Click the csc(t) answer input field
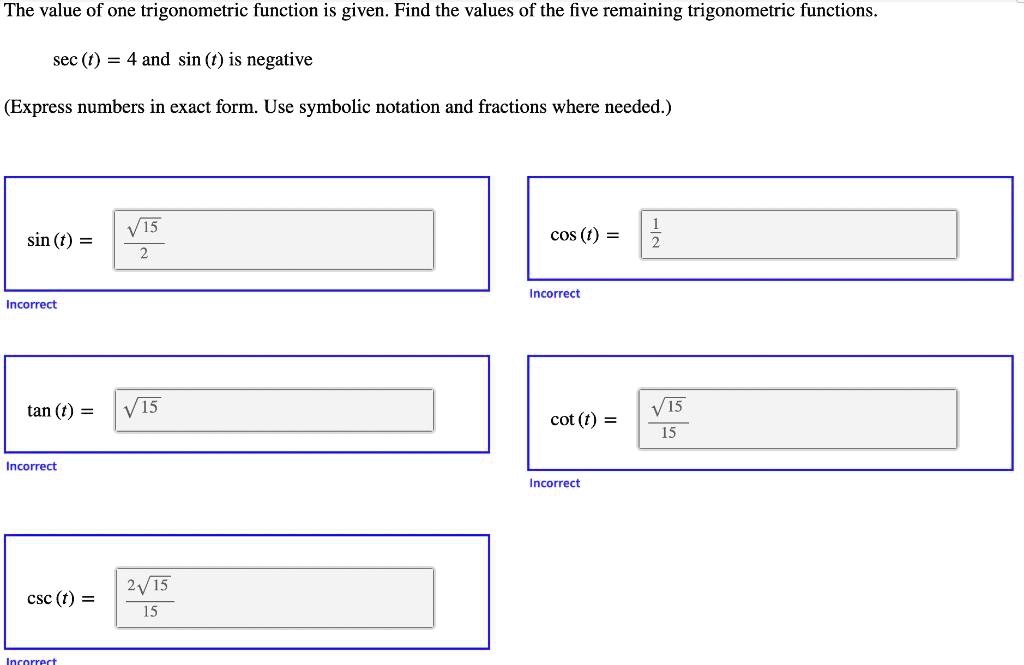The image size is (1024, 665). pyautogui.click(x=275, y=596)
